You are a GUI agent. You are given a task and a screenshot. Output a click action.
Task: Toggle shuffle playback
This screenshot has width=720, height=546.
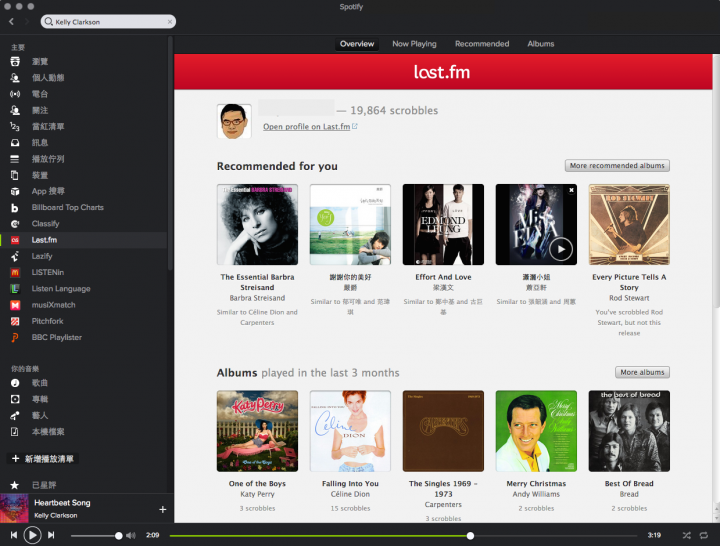point(686,535)
